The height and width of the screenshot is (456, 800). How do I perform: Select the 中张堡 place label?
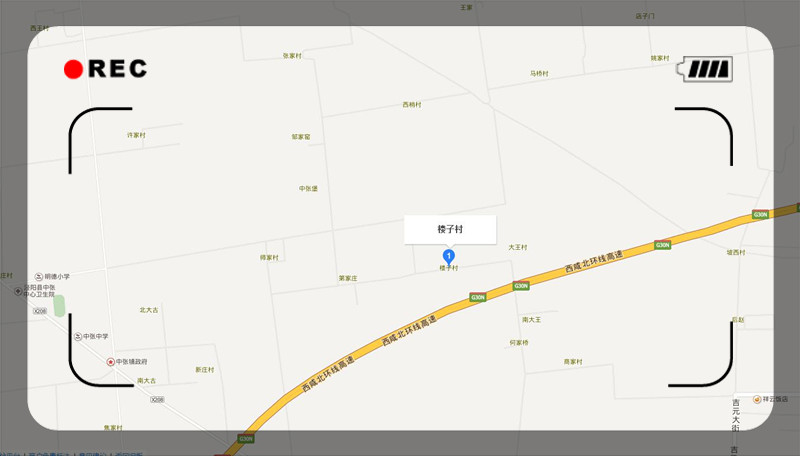308,189
